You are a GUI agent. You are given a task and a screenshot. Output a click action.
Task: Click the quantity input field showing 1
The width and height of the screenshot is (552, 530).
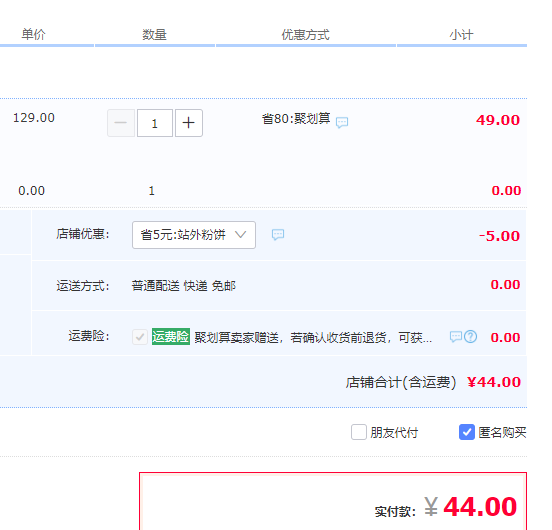pos(155,123)
